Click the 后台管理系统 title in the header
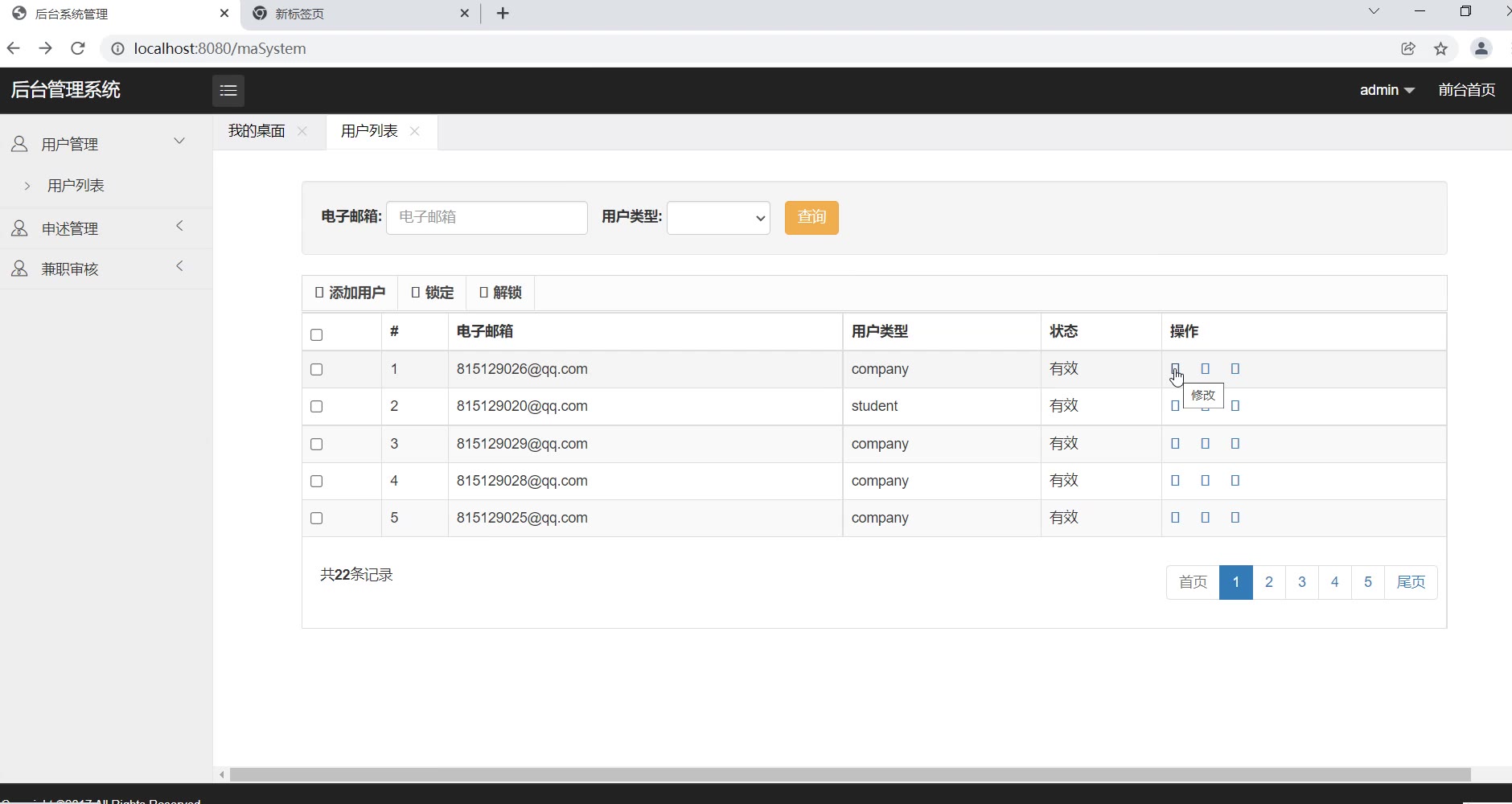This screenshot has width=1512, height=804. [x=66, y=90]
